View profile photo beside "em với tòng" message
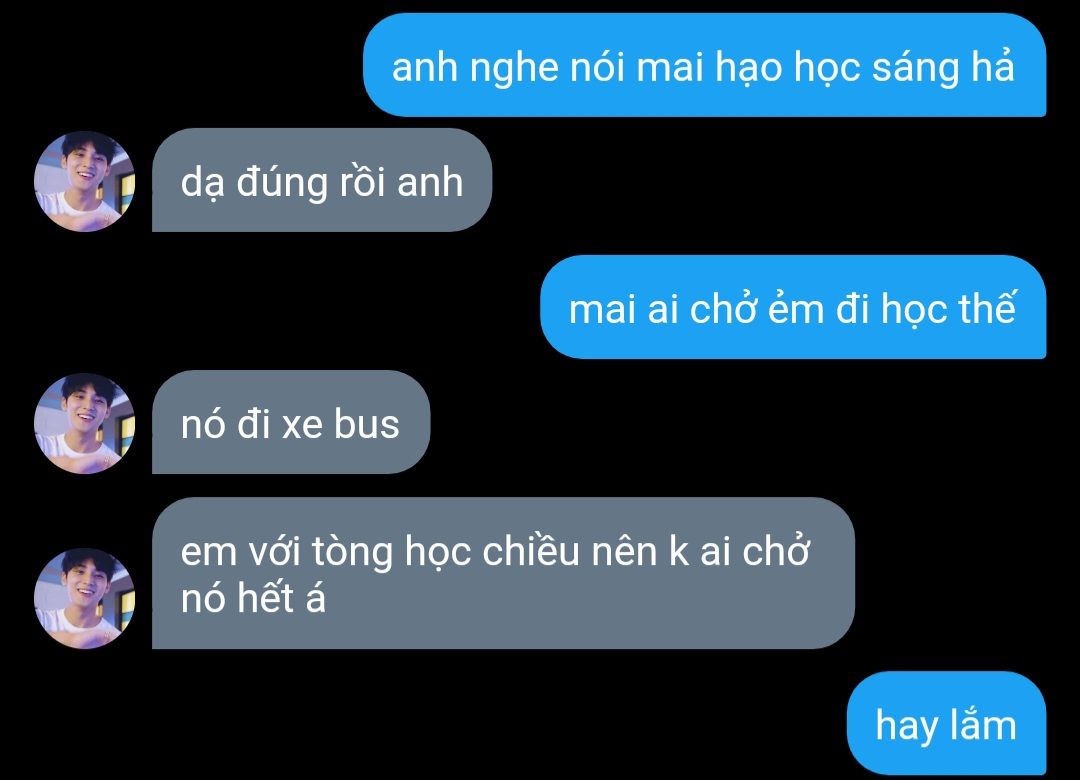This screenshot has height=780, width=1080. click(85, 598)
